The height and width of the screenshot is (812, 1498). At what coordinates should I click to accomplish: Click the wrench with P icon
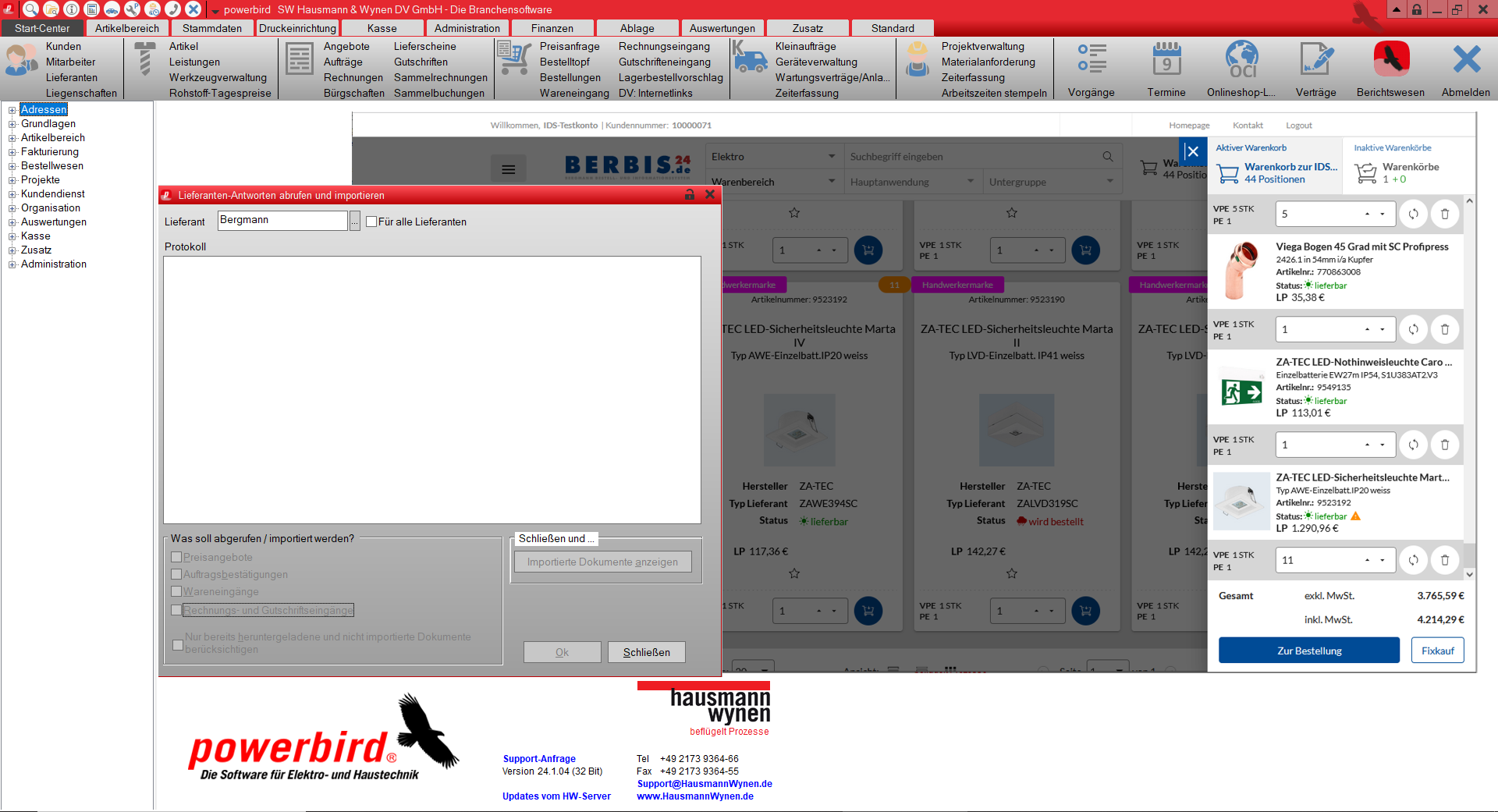click(x=132, y=9)
